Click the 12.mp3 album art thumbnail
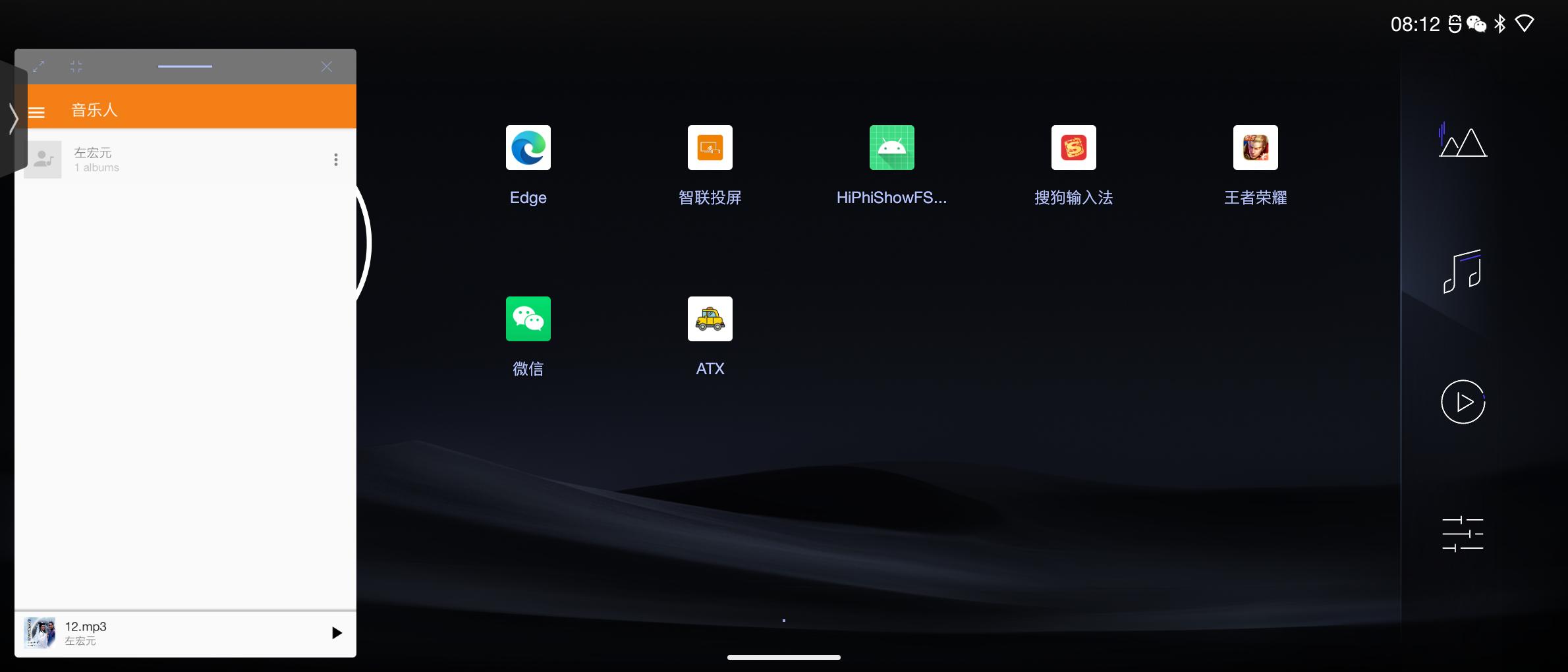Viewport: 1568px width, 672px height. [40, 633]
